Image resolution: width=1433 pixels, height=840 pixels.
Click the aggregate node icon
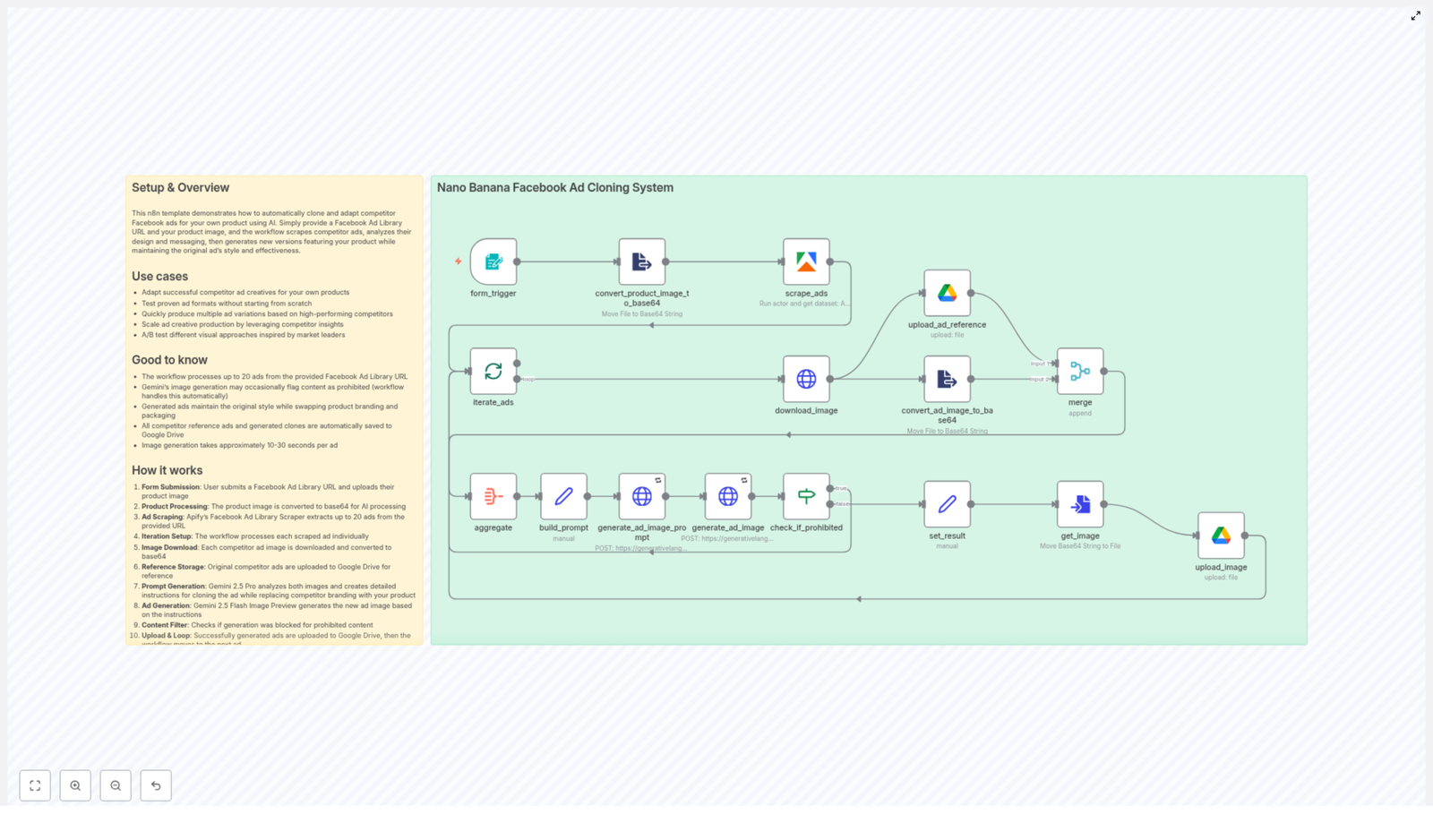pyautogui.click(x=493, y=495)
